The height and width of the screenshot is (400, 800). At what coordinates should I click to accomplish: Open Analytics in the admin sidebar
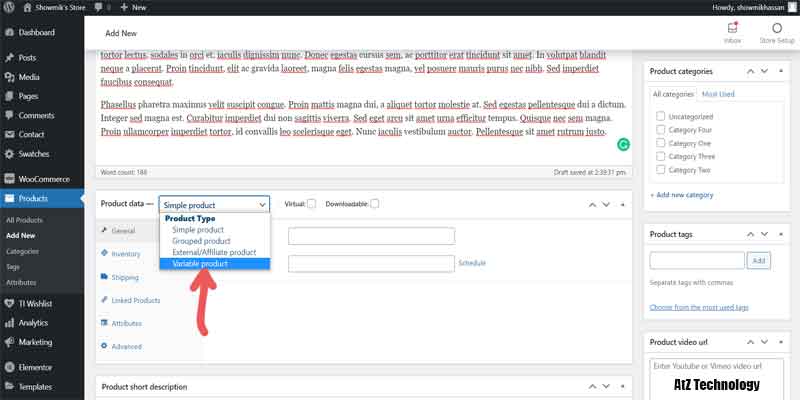point(34,323)
